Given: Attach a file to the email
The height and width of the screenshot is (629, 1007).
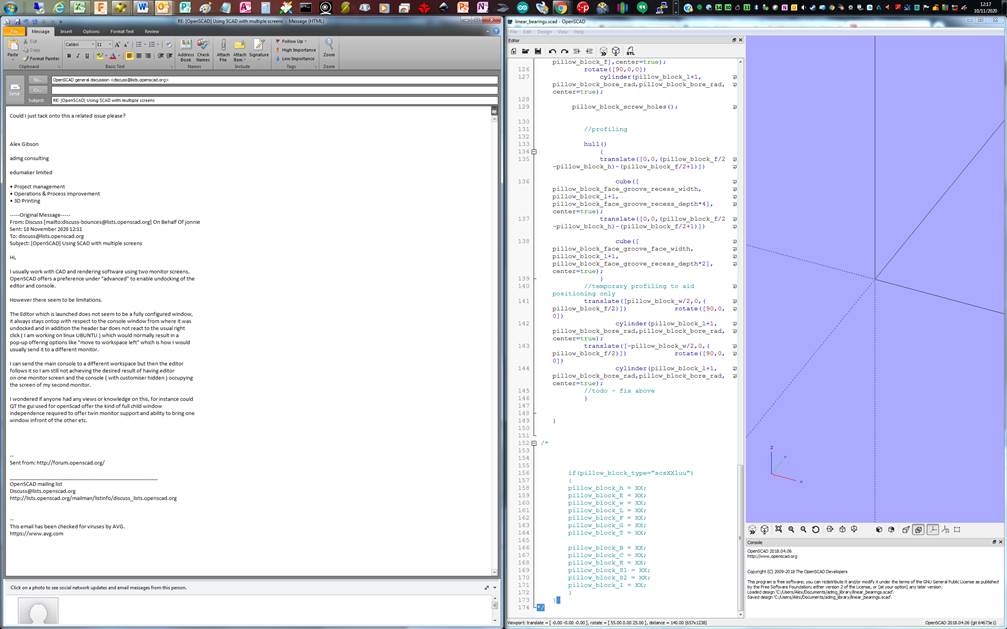Looking at the screenshot, I should pyautogui.click(x=223, y=49).
